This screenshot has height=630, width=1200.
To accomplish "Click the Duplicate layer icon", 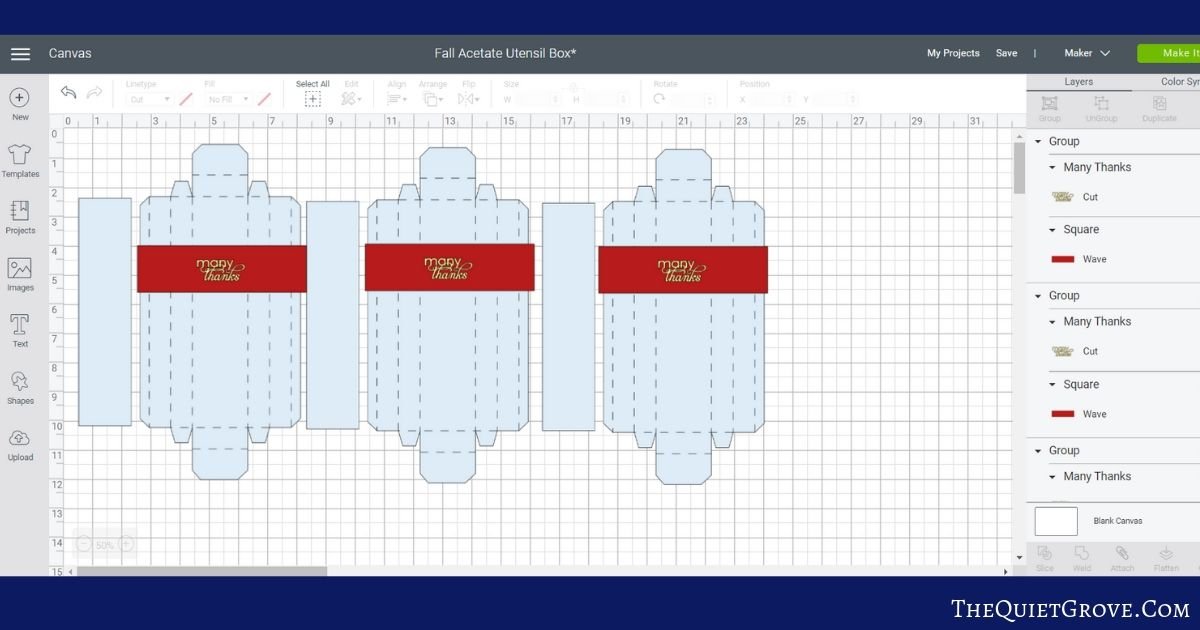I will tap(1159, 103).
